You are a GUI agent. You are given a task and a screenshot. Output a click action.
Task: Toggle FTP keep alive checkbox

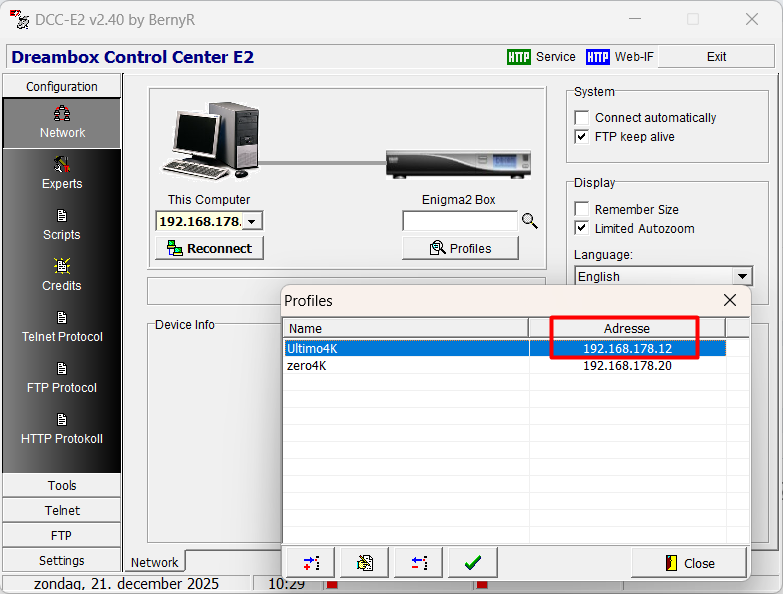[x=581, y=137]
